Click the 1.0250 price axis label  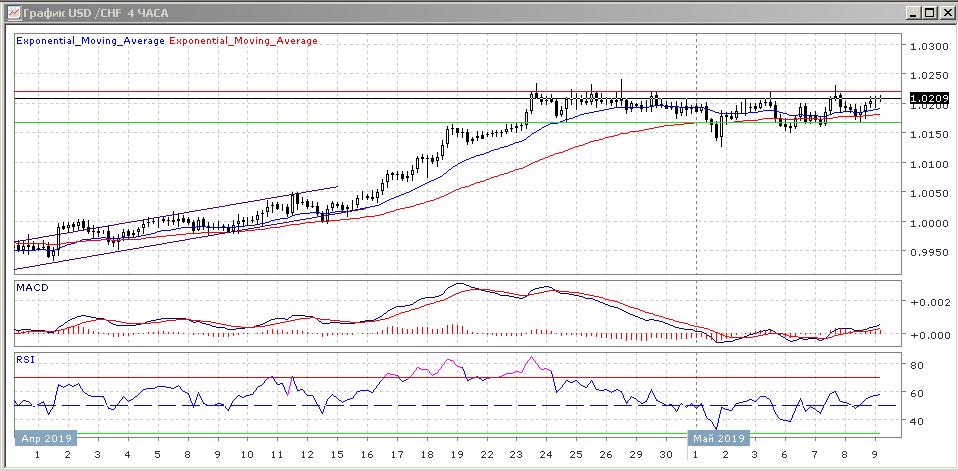pos(929,76)
